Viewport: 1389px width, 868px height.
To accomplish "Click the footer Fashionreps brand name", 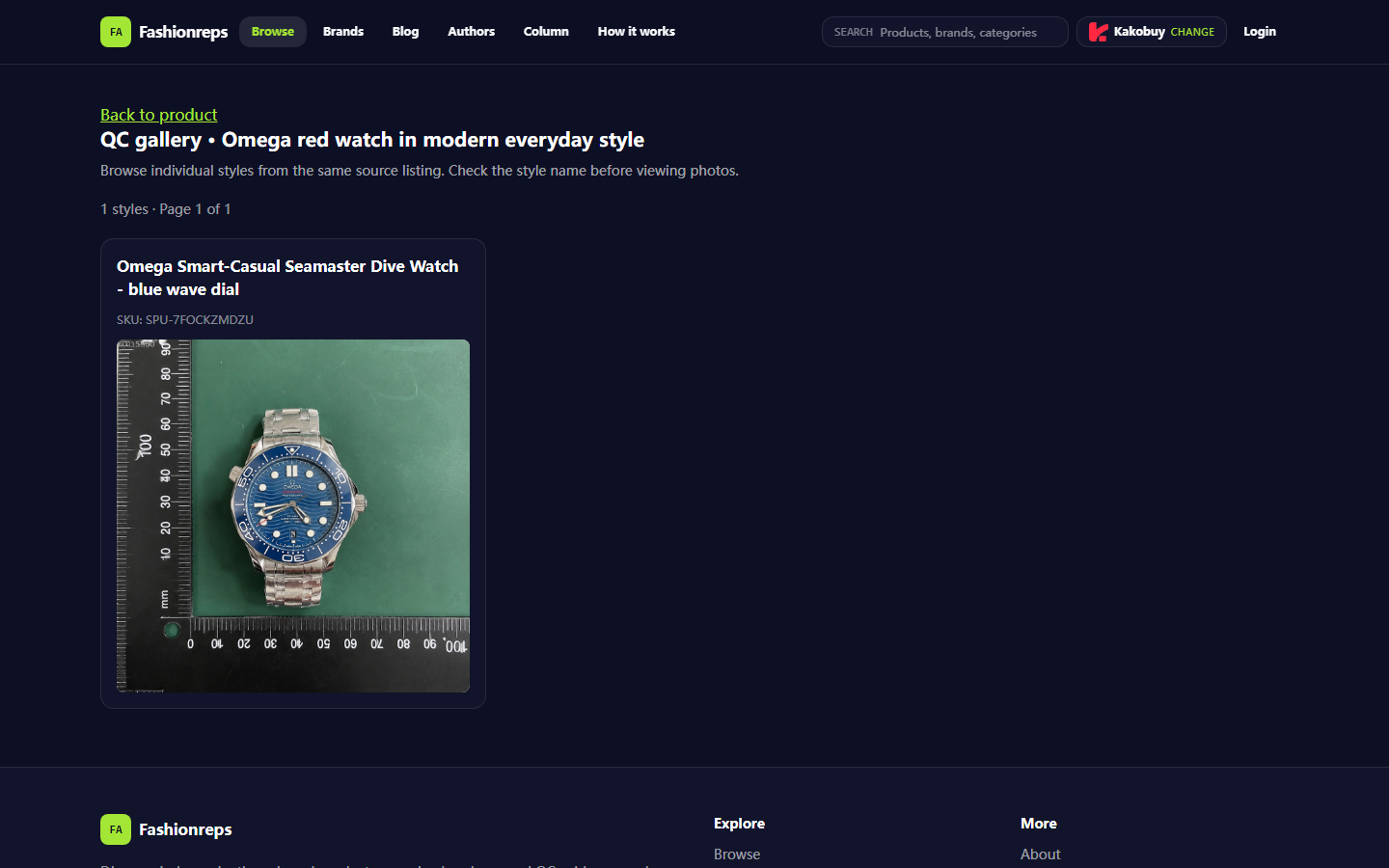I will pos(185,829).
